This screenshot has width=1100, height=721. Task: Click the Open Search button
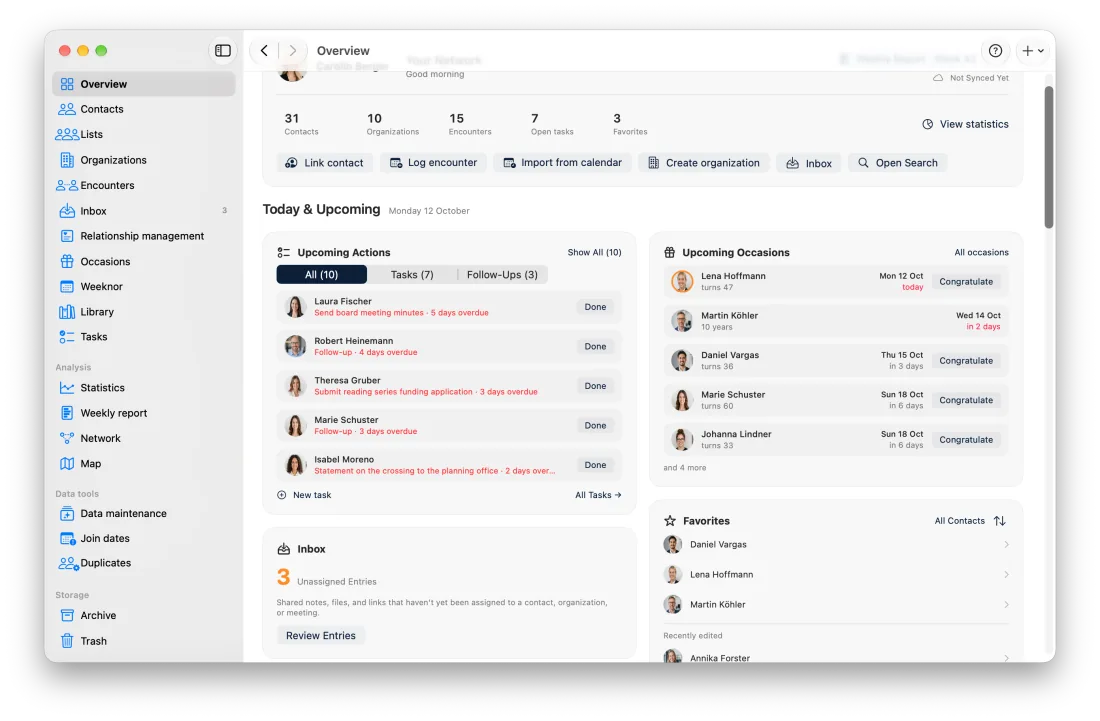[897, 163]
